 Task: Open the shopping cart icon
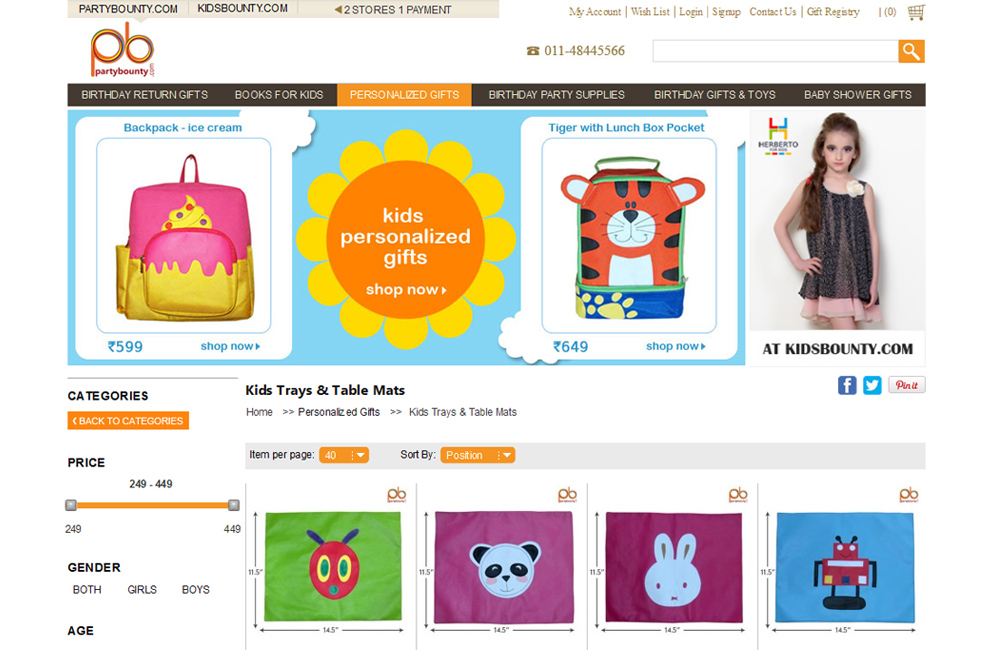[916, 12]
